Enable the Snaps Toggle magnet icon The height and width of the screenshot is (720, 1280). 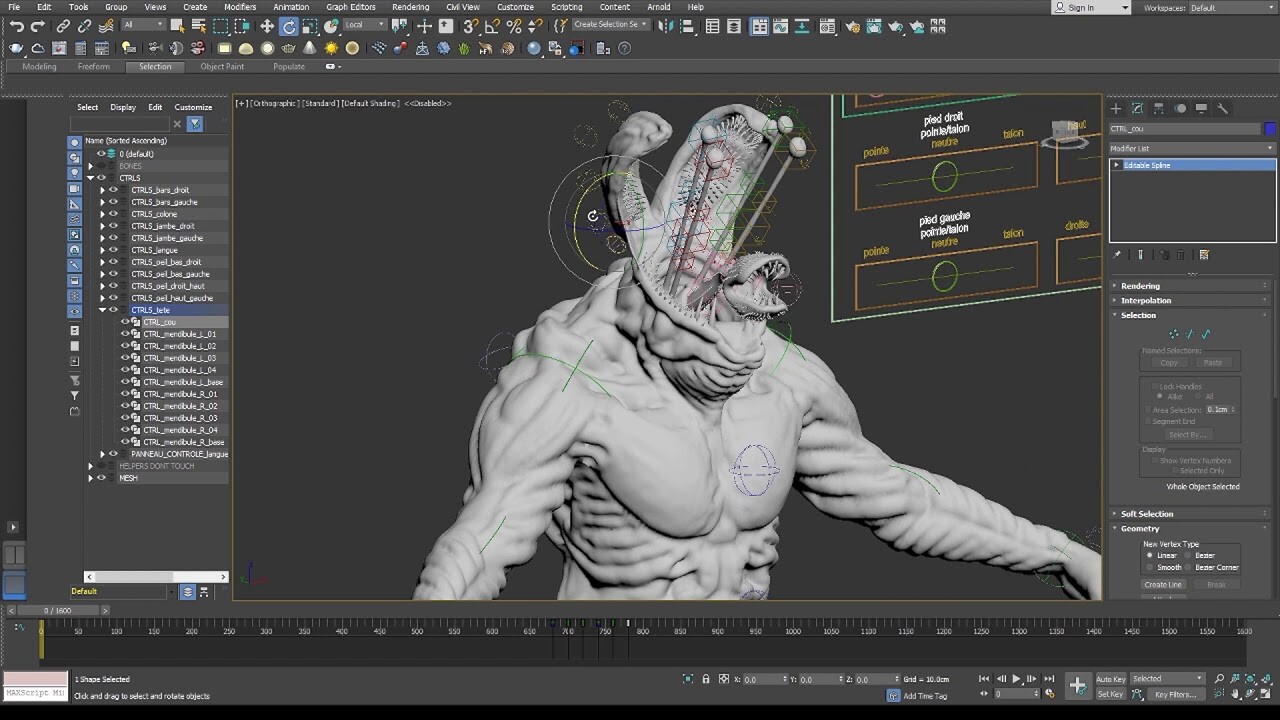470,26
